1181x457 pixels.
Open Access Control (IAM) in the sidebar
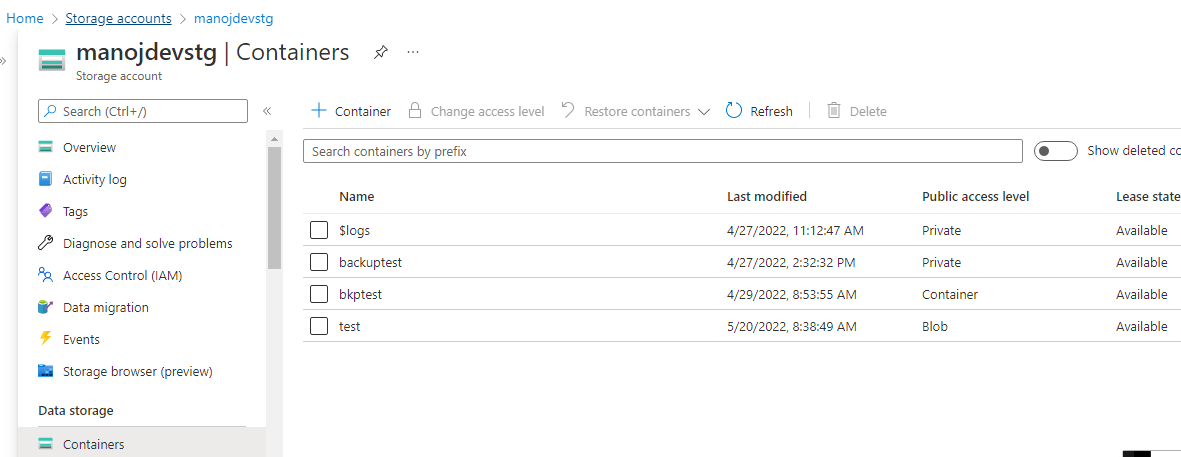click(x=122, y=276)
